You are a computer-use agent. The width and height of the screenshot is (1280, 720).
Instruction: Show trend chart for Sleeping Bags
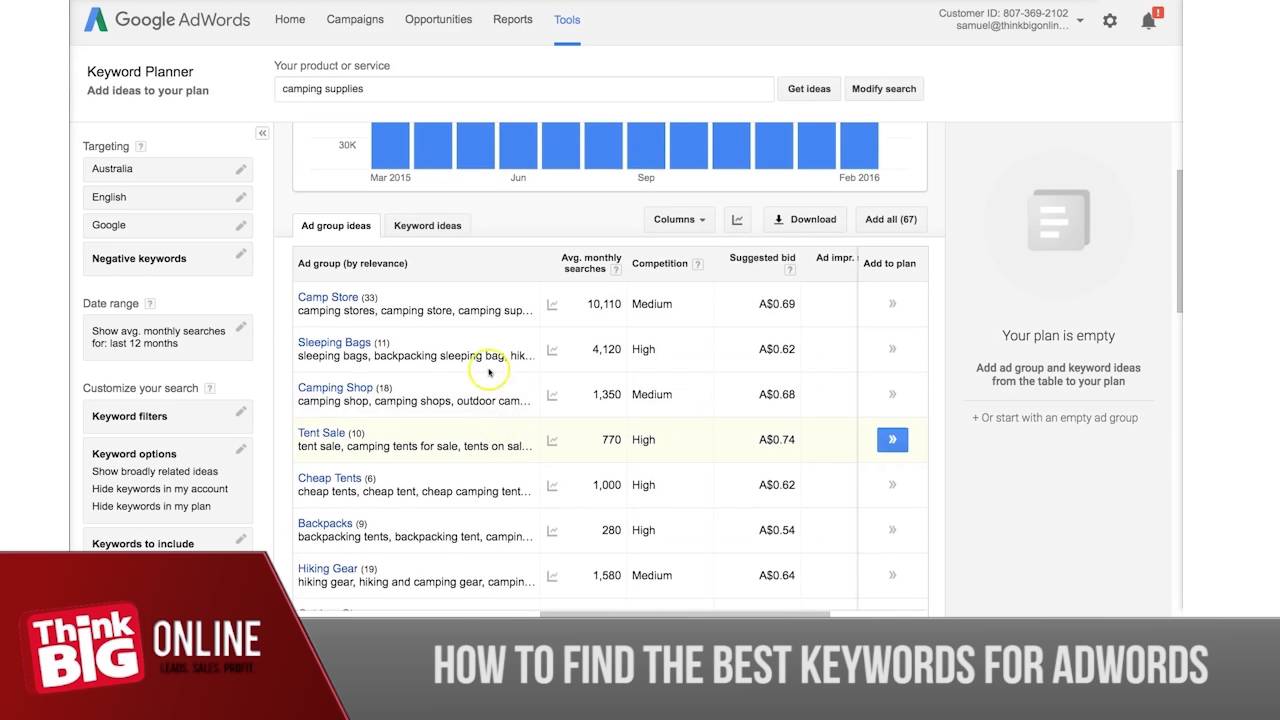click(552, 349)
